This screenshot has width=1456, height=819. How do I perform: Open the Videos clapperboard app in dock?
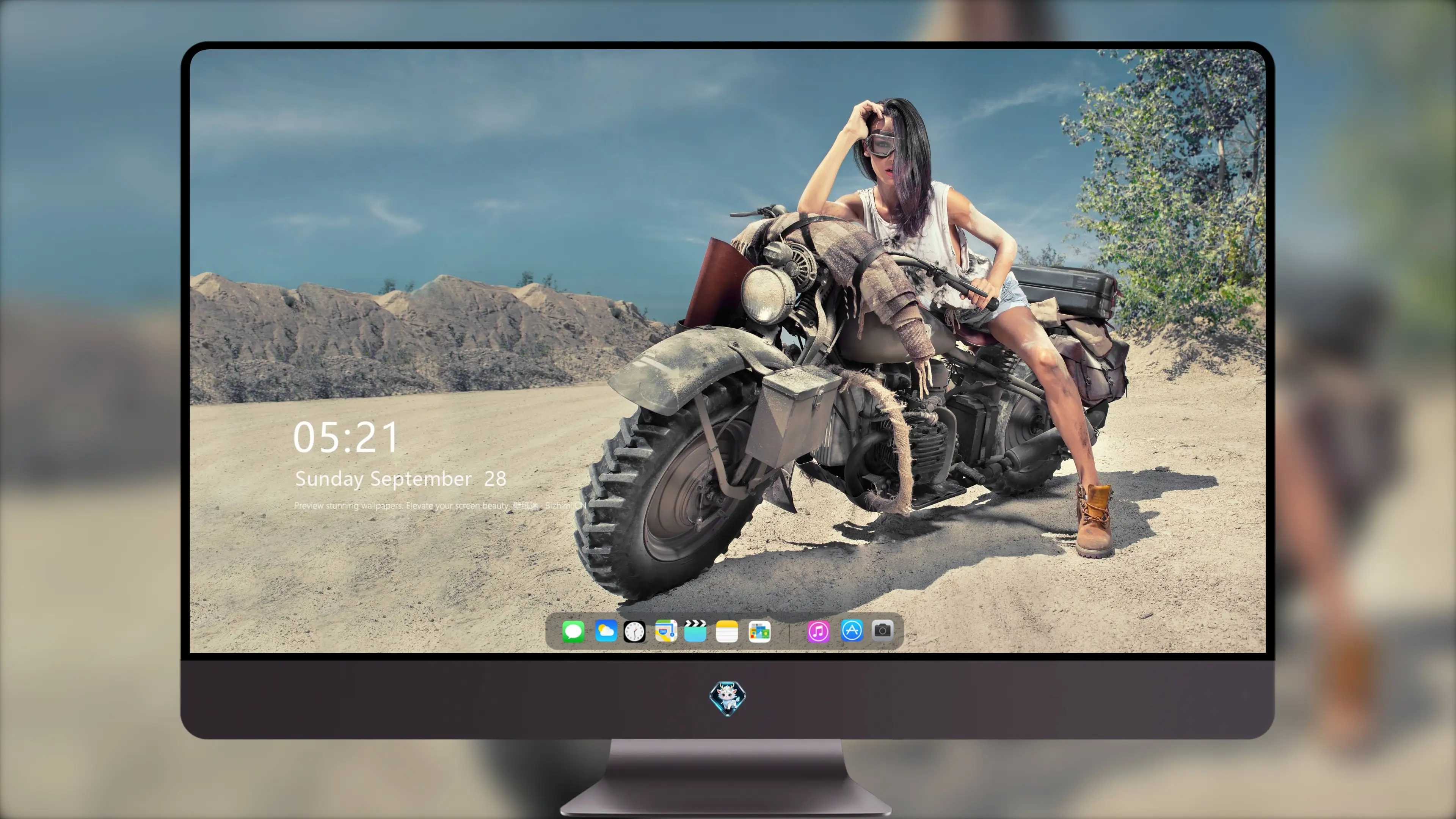pyautogui.click(x=695, y=631)
